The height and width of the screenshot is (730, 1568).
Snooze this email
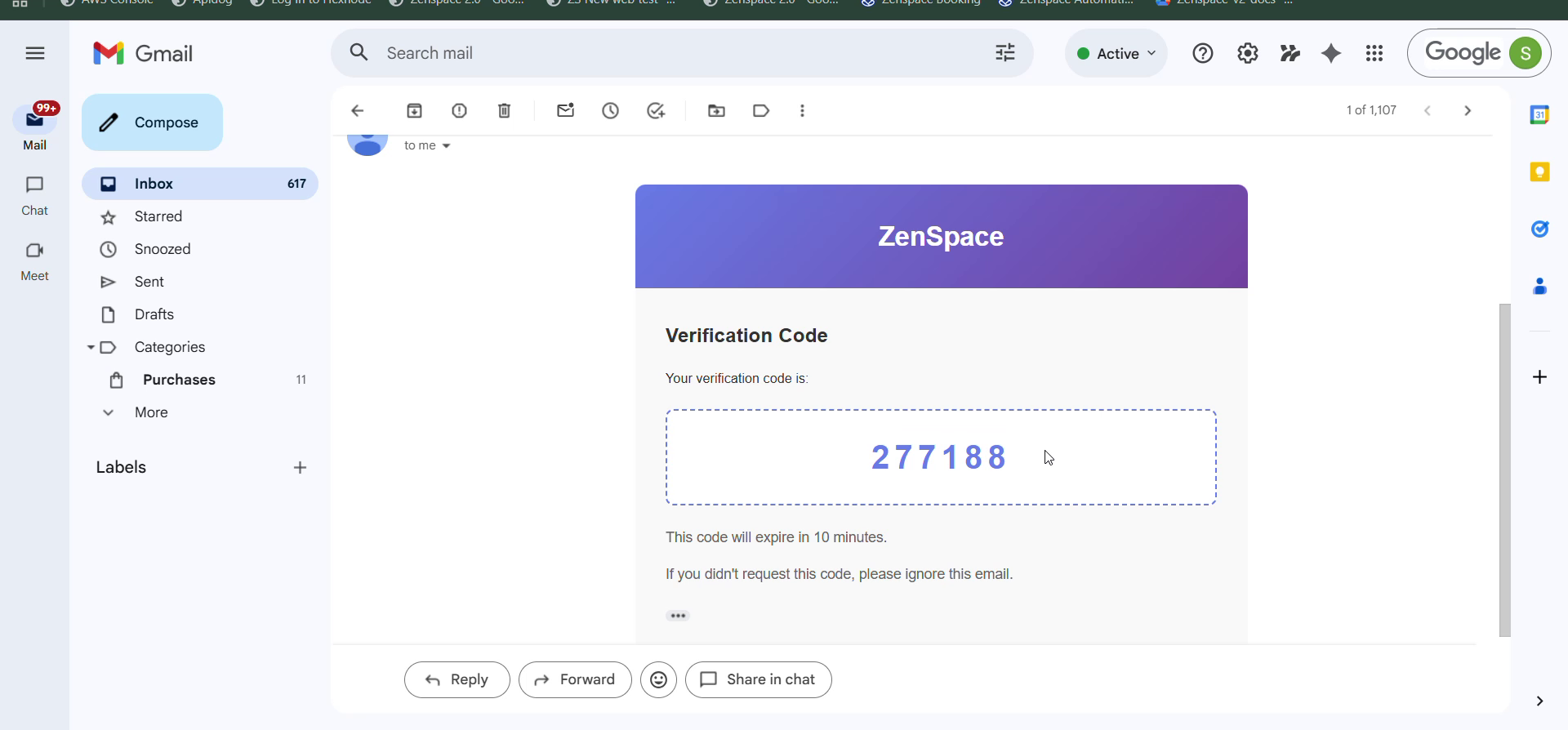(x=610, y=110)
